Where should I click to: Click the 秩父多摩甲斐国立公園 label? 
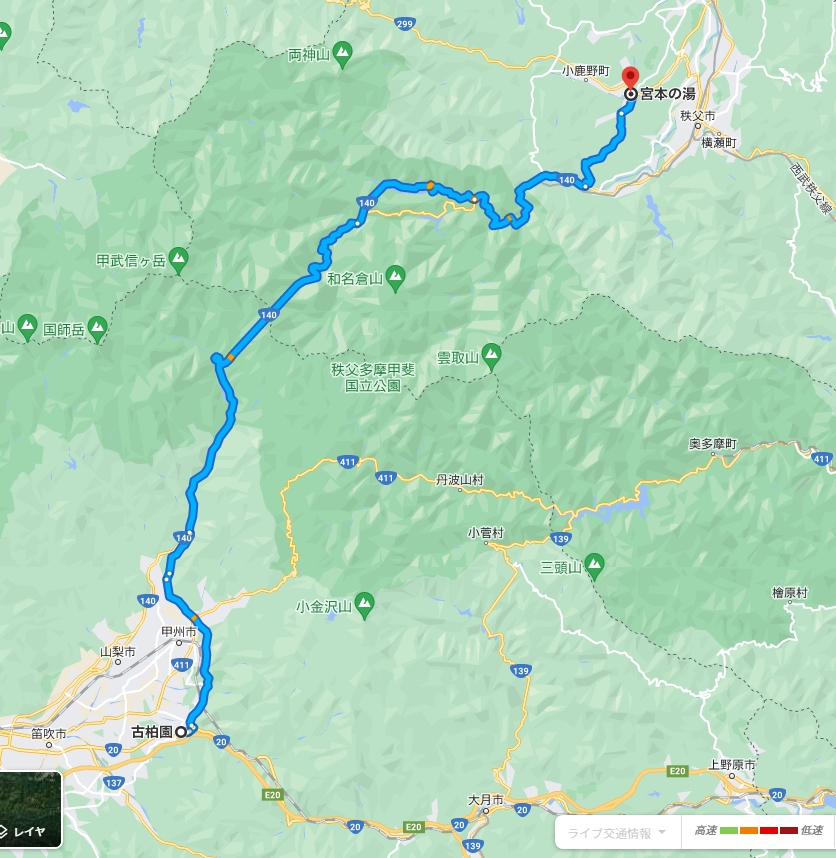click(373, 378)
